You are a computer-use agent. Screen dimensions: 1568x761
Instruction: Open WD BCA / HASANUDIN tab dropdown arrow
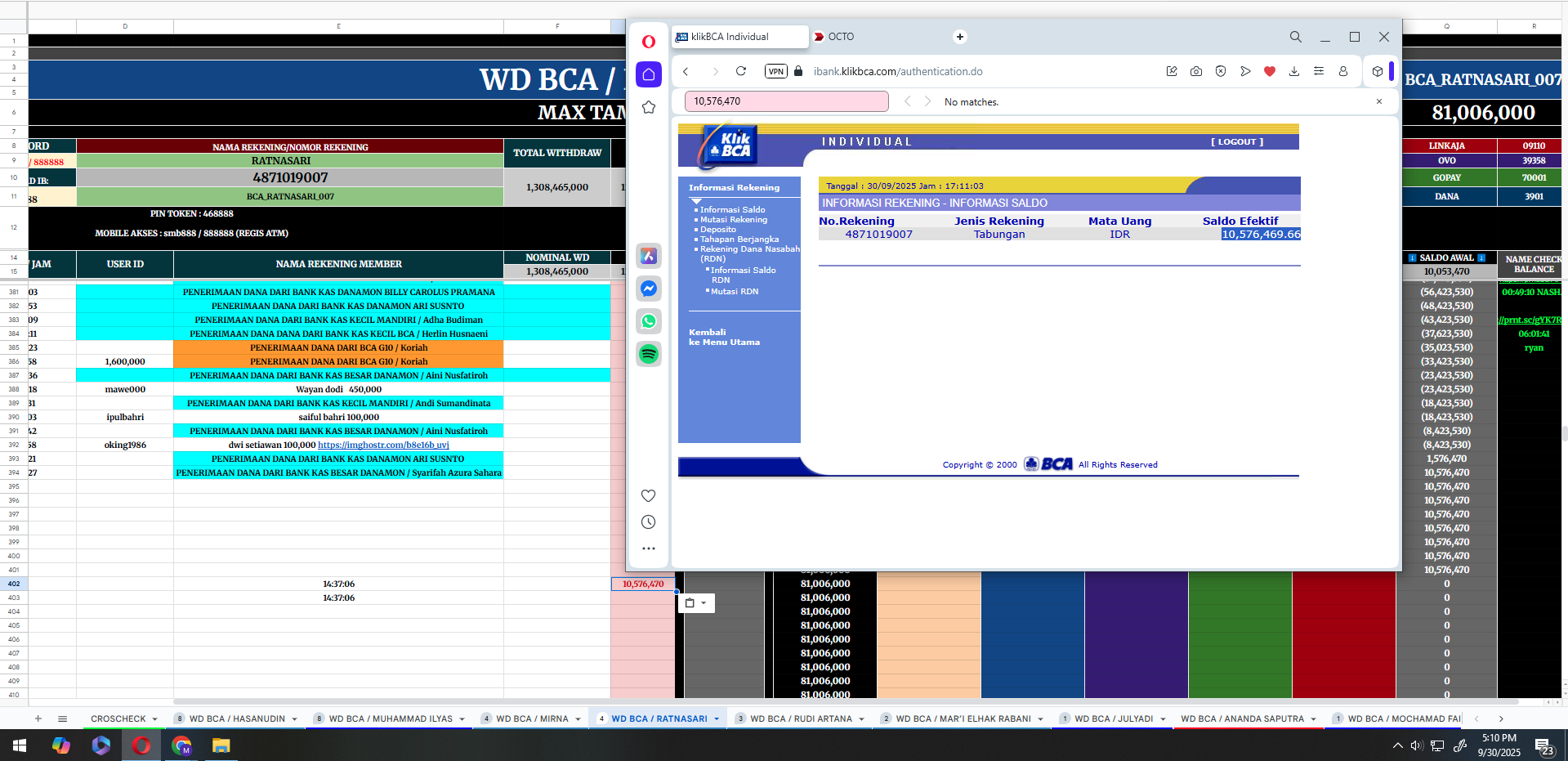click(x=294, y=719)
